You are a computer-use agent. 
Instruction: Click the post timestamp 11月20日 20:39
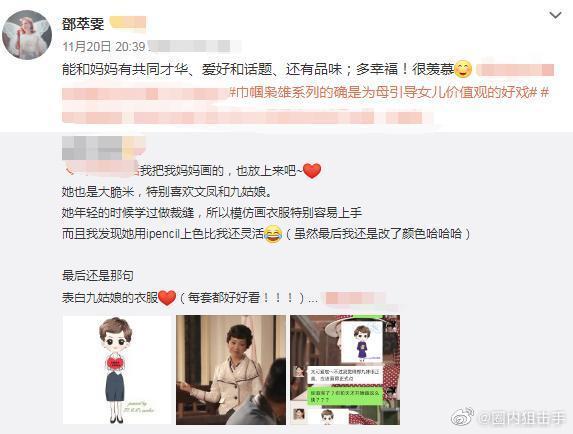tap(104, 47)
